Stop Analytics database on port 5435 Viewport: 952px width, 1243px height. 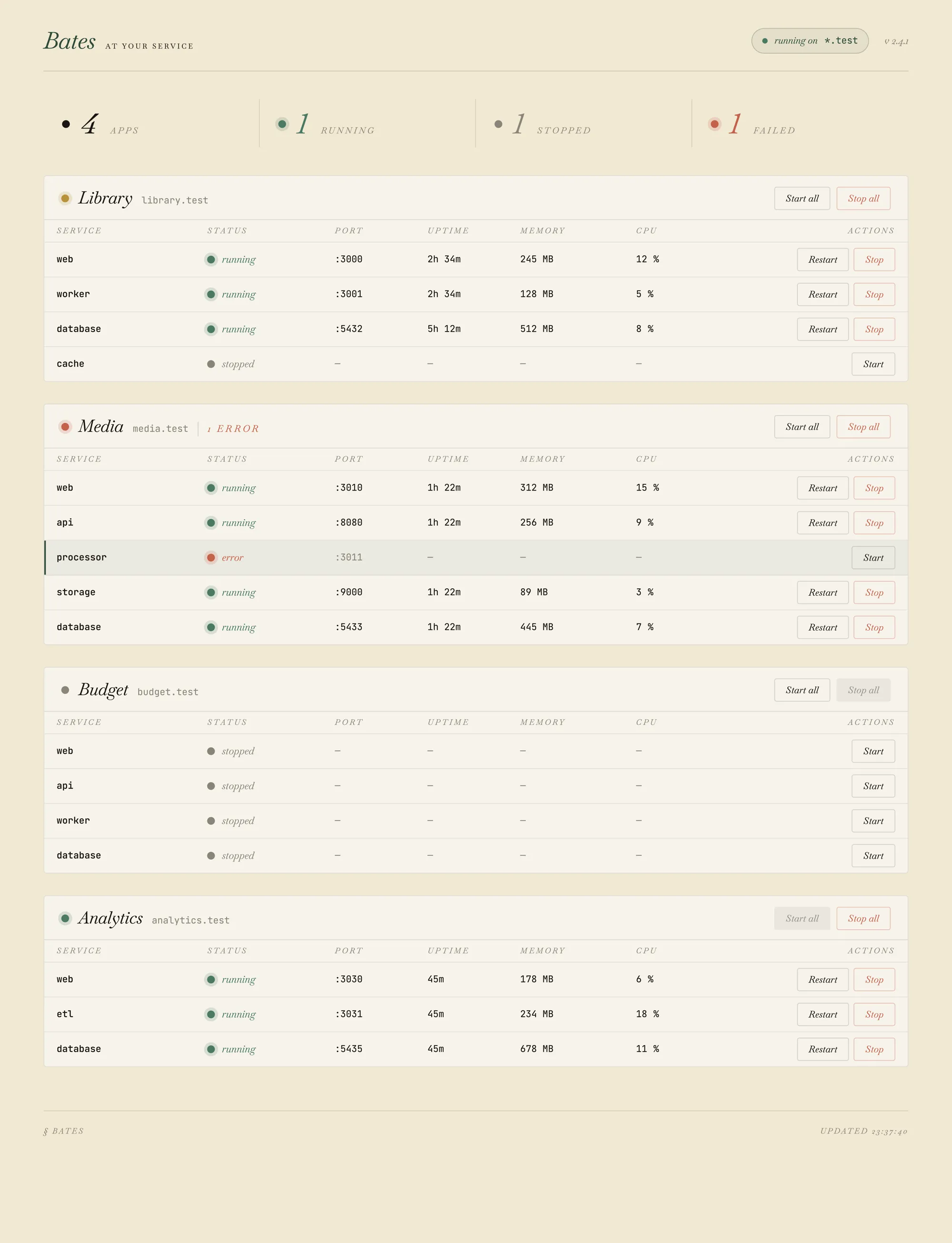pos(874,1049)
